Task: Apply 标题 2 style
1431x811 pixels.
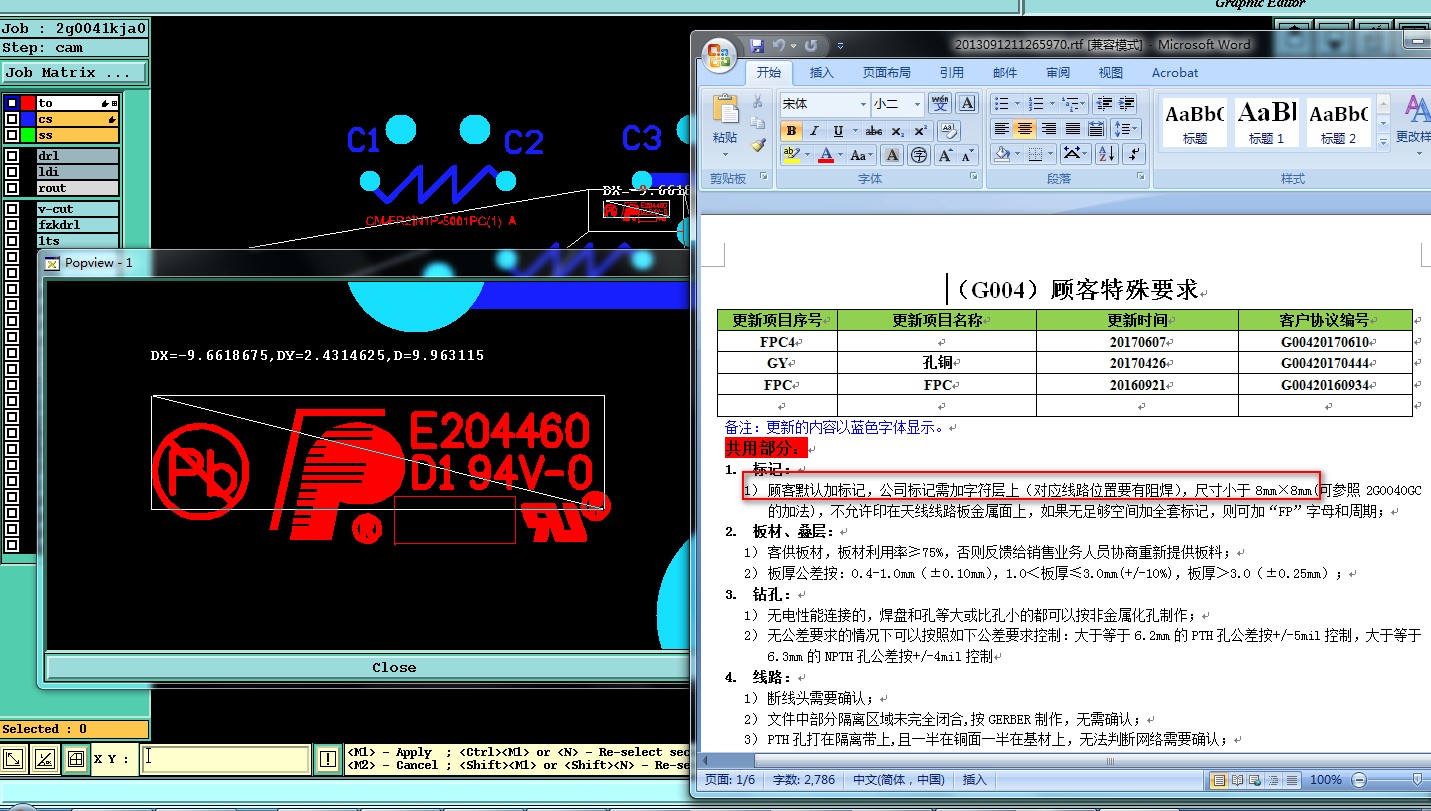Action: coord(1339,122)
